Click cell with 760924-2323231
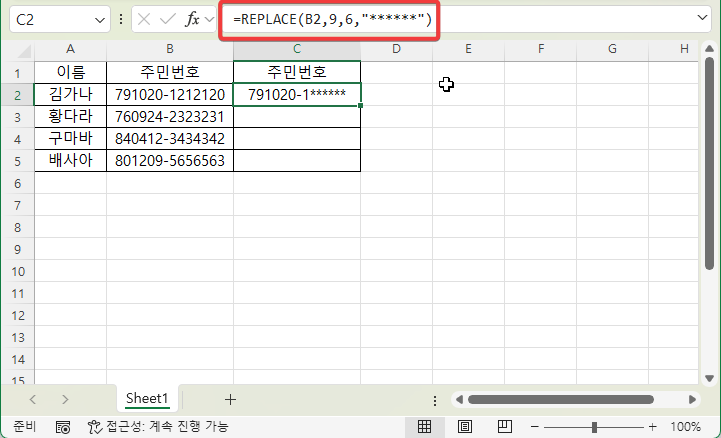Viewport: 721px width, 438px height. coord(170,117)
